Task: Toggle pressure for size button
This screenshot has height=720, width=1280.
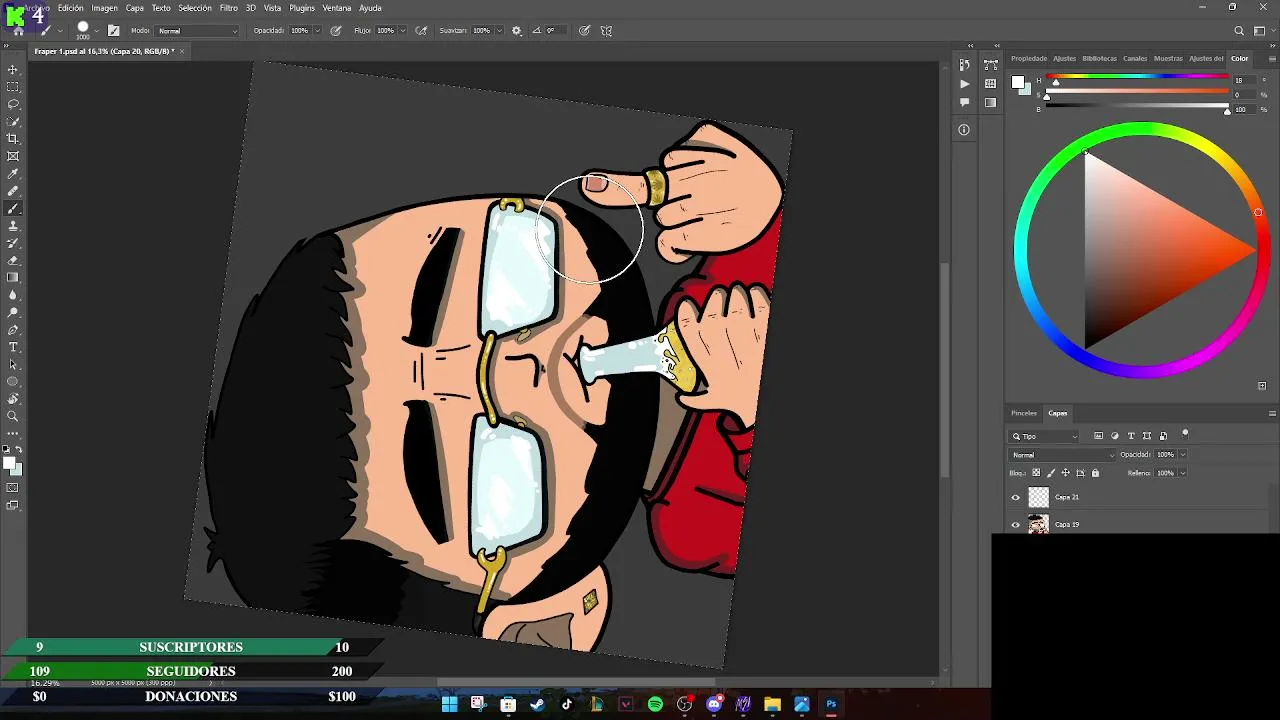Action: point(584,31)
